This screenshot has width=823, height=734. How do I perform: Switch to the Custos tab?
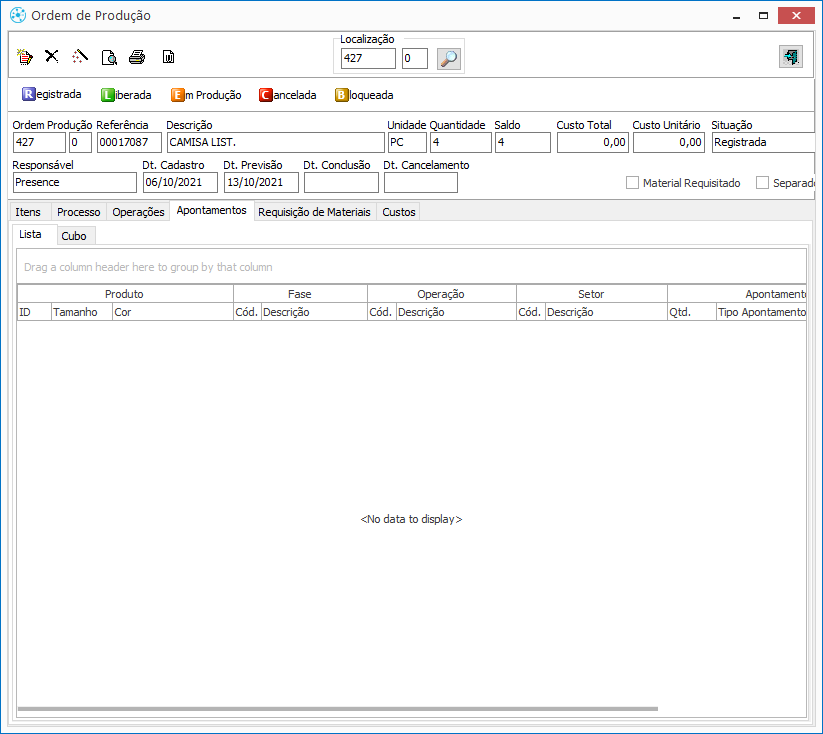(399, 212)
